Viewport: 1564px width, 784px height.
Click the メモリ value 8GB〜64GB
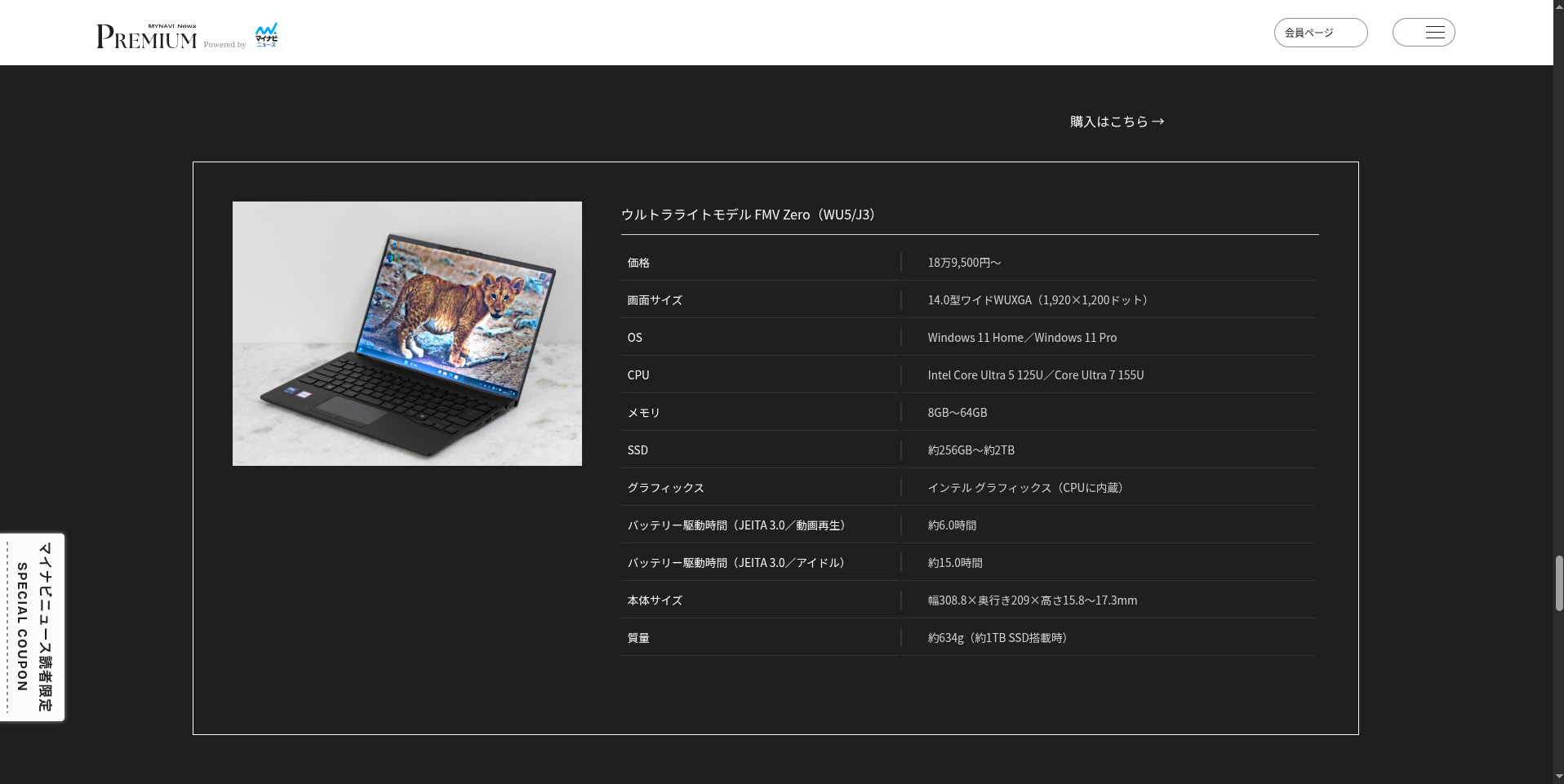958,413
